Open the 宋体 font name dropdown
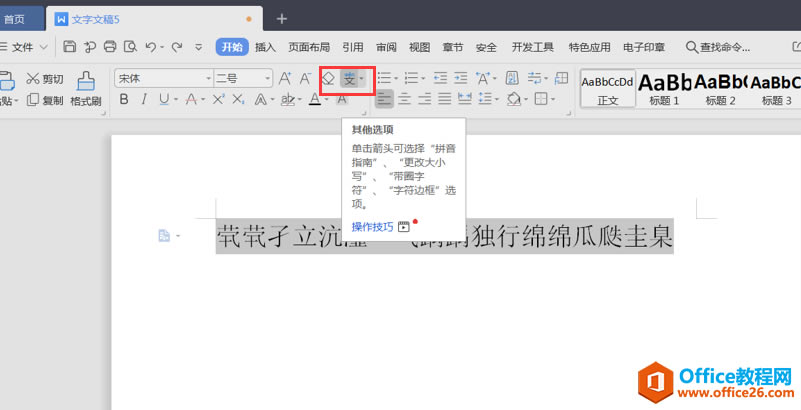Viewport: 801px width, 410px height. (x=163, y=79)
